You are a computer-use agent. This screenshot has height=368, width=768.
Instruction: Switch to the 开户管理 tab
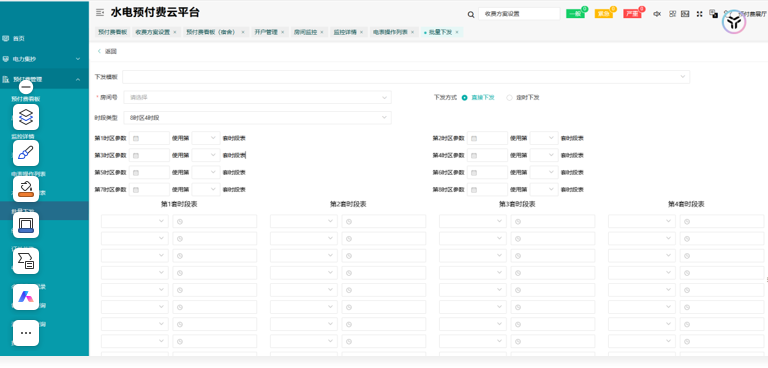(x=266, y=32)
